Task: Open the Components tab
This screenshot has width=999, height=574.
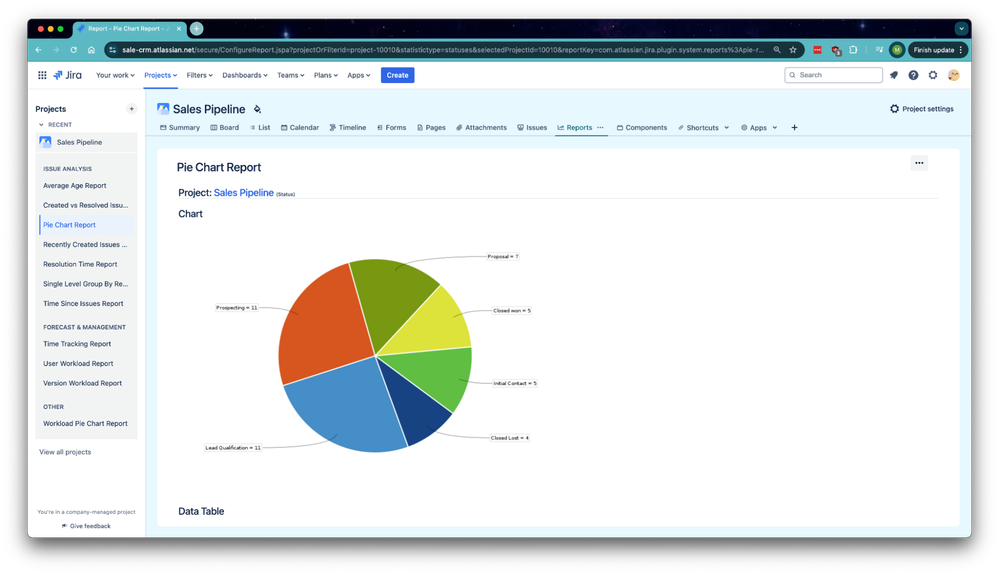Action: (x=642, y=127)
